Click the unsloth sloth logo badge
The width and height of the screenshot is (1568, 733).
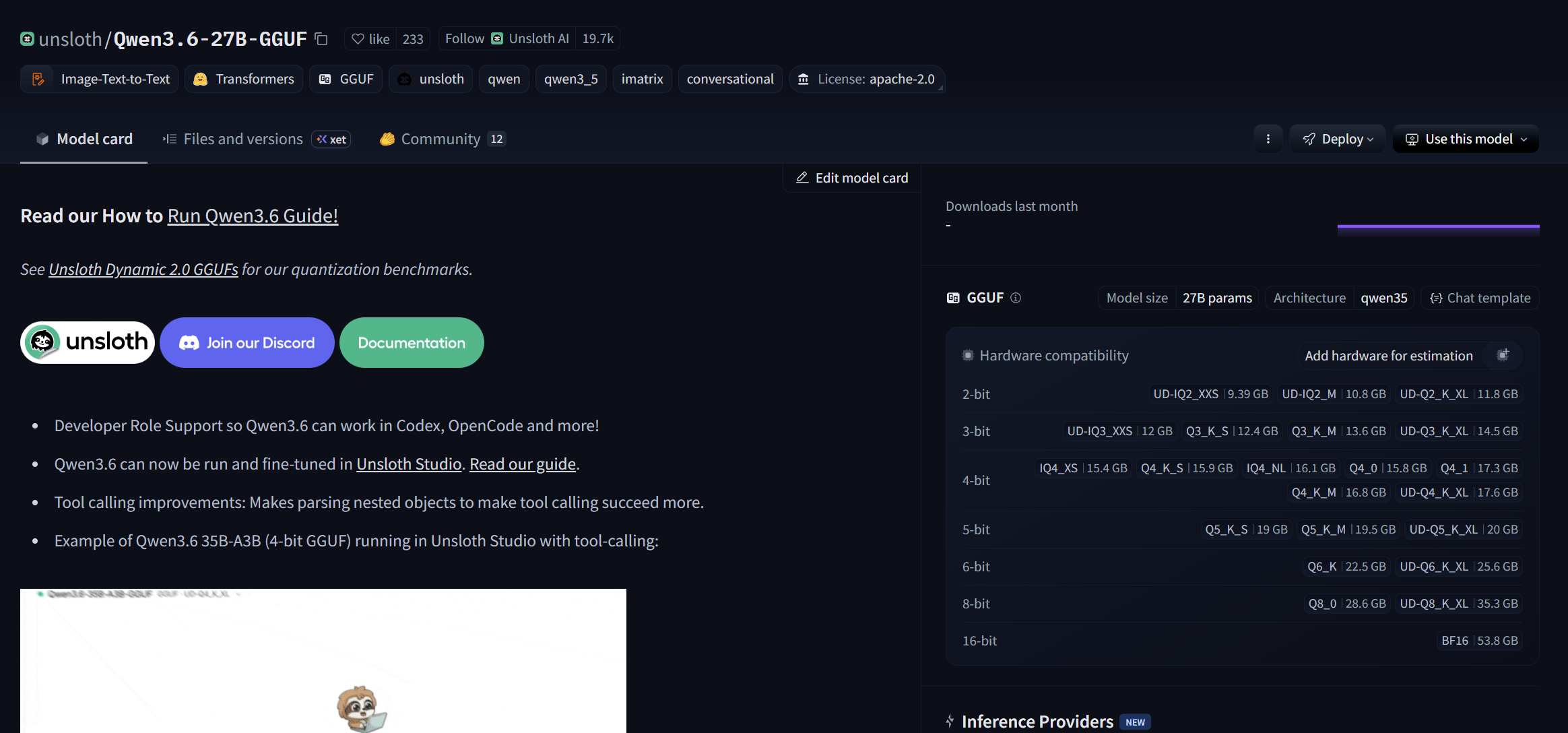click(88, 342)
